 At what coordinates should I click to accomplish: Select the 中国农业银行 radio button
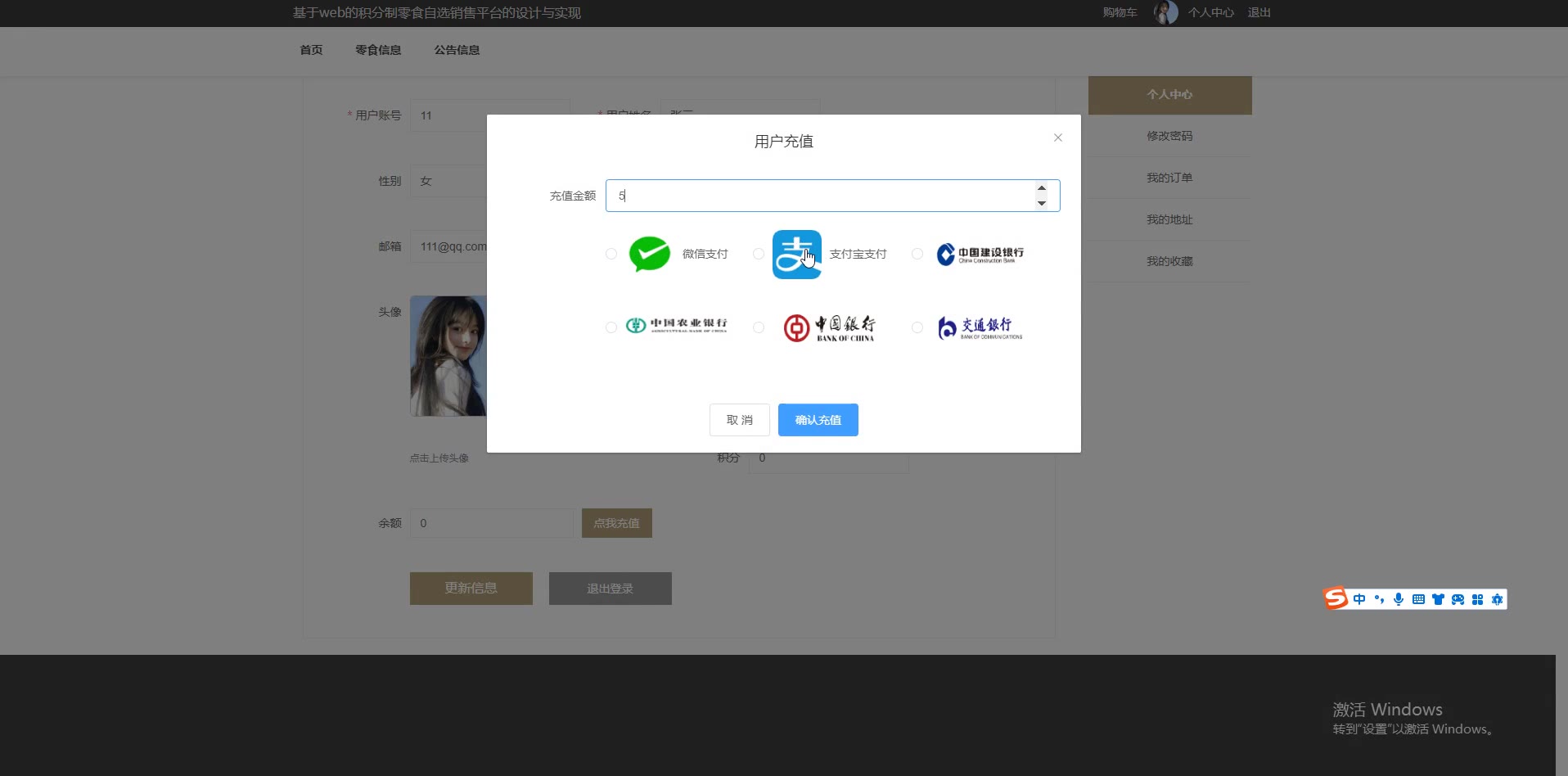pyautogui.click(x=611, y=327)
